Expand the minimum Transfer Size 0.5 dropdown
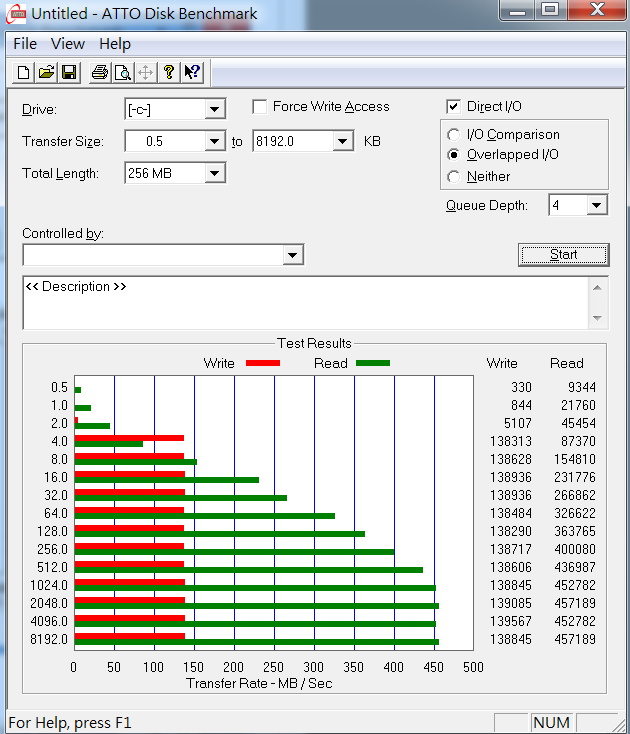The width and height of the screenshot is (630, 734). (x=214, y=141)
